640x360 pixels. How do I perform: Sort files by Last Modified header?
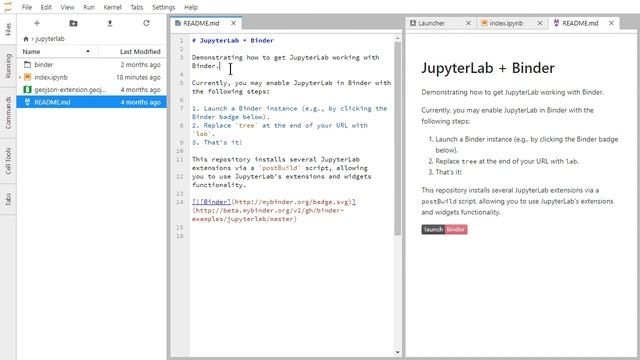[140, 51]
